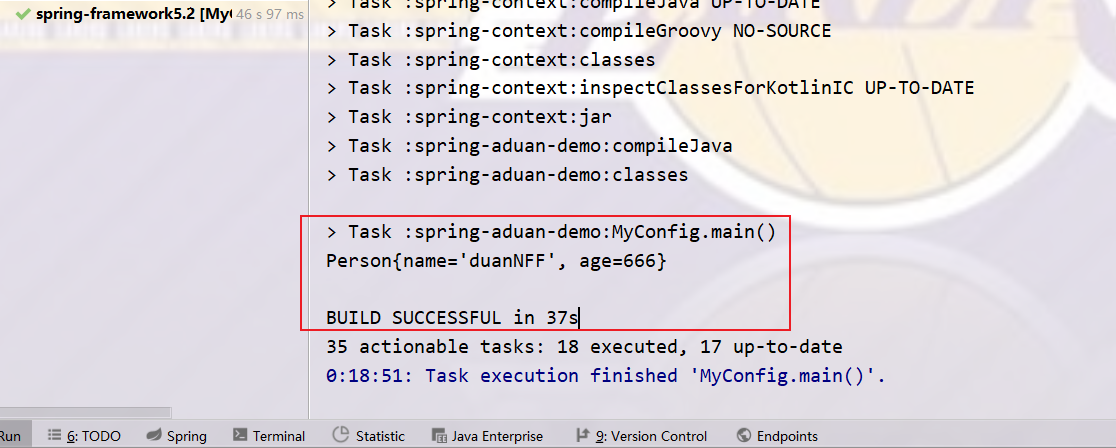Click the Spring leaf icon
The width and height of the screenshot is (1116, 448).
click(x=153, y=436)
